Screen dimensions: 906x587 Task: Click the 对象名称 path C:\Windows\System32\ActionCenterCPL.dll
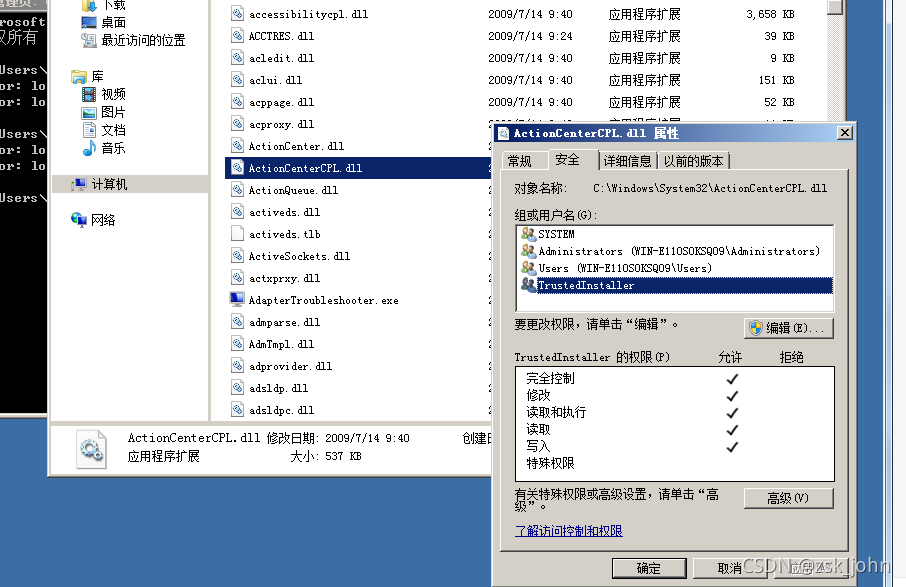[x=710, y=188]
